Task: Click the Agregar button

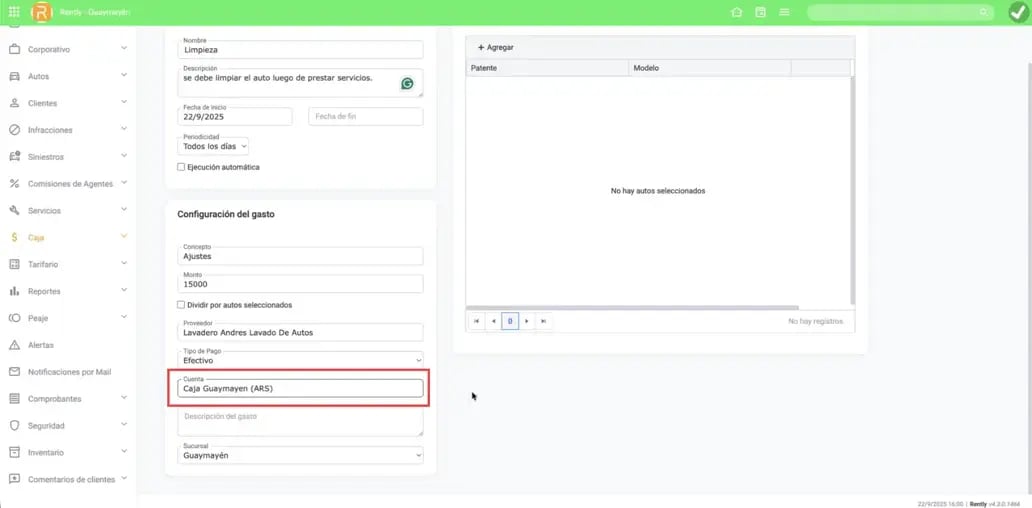Action: [496, 47]
